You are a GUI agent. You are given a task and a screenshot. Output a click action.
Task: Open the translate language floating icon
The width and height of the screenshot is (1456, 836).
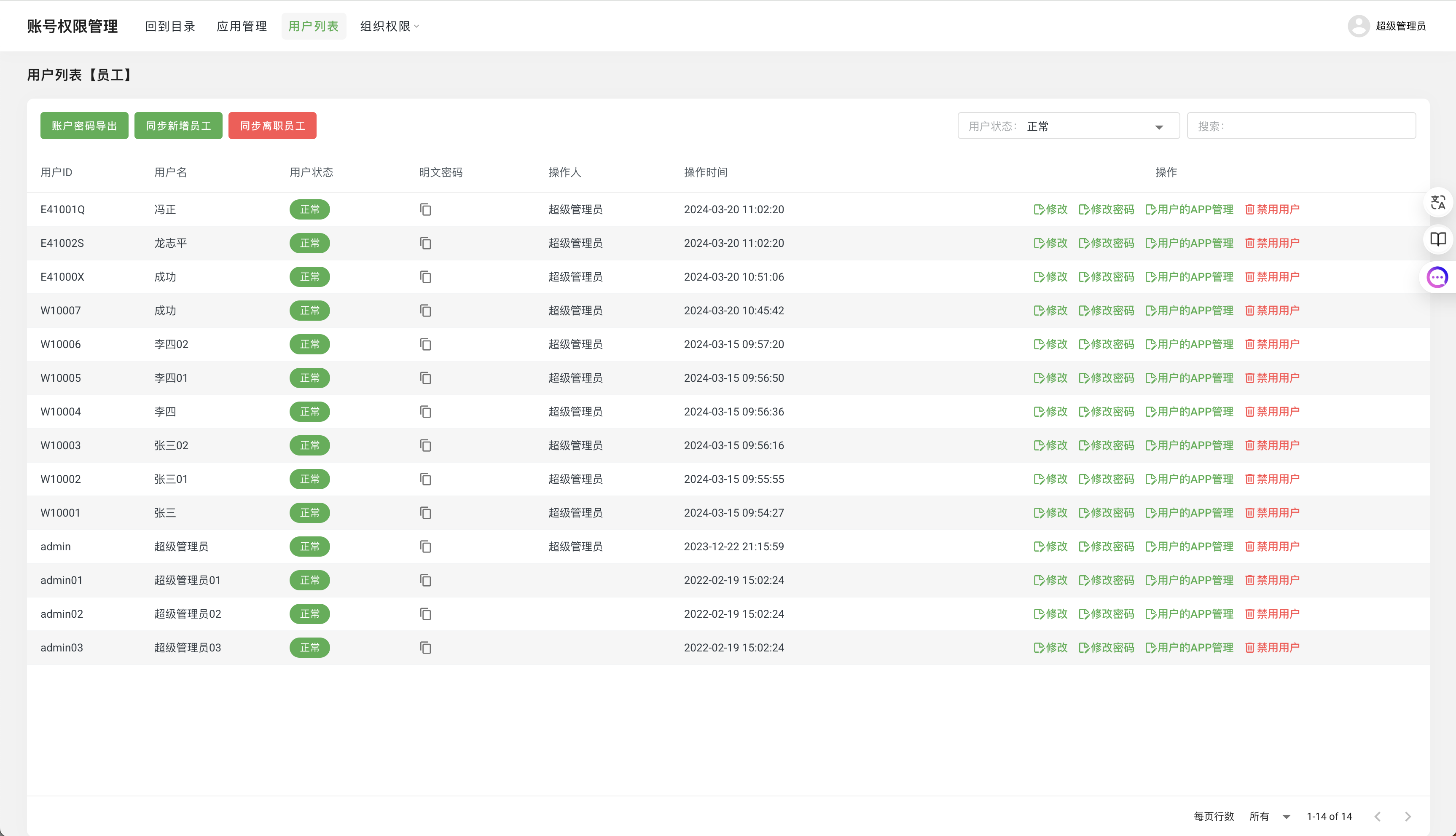click(1438, 202)
